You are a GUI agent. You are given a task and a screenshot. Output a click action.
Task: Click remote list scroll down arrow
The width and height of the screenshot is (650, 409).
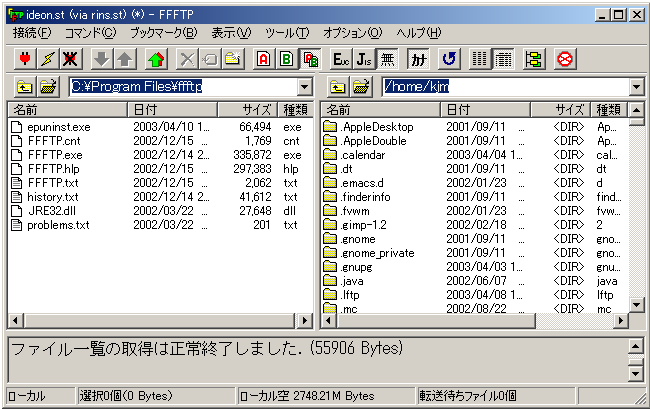(x=636, y=305)
